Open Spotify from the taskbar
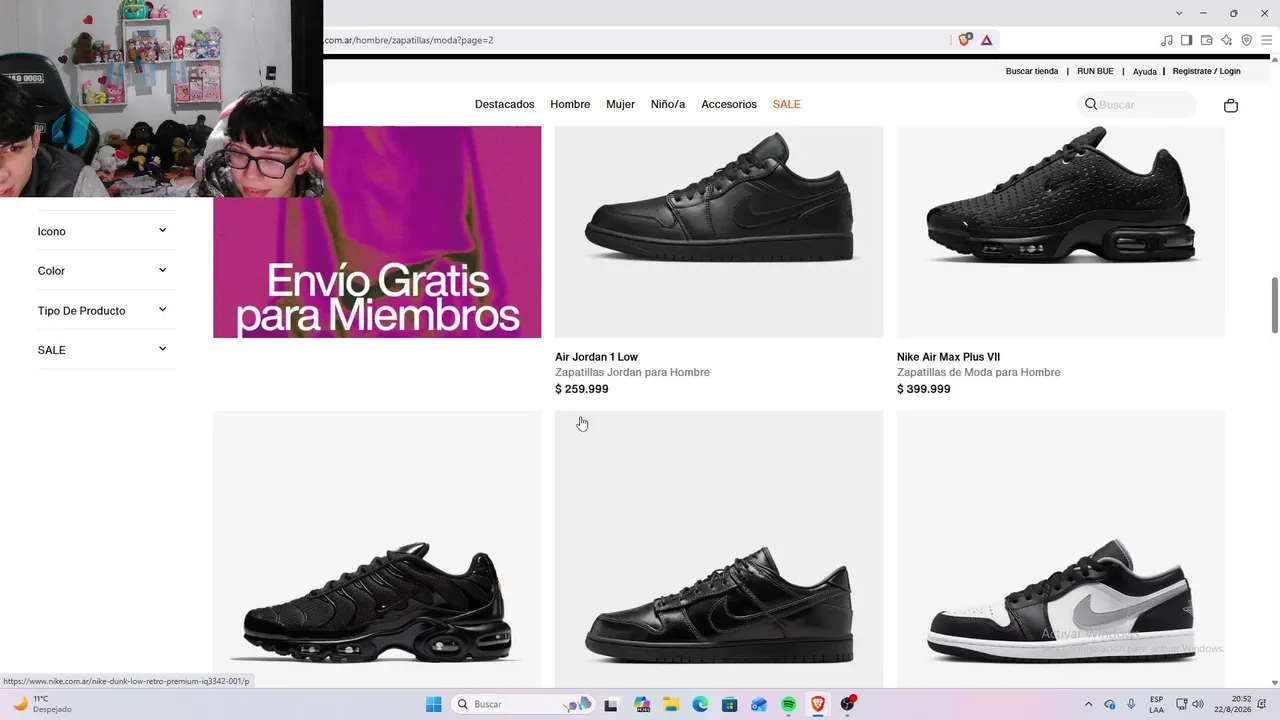This screenshot has width=1280, height=720. [x=788, y=704]
